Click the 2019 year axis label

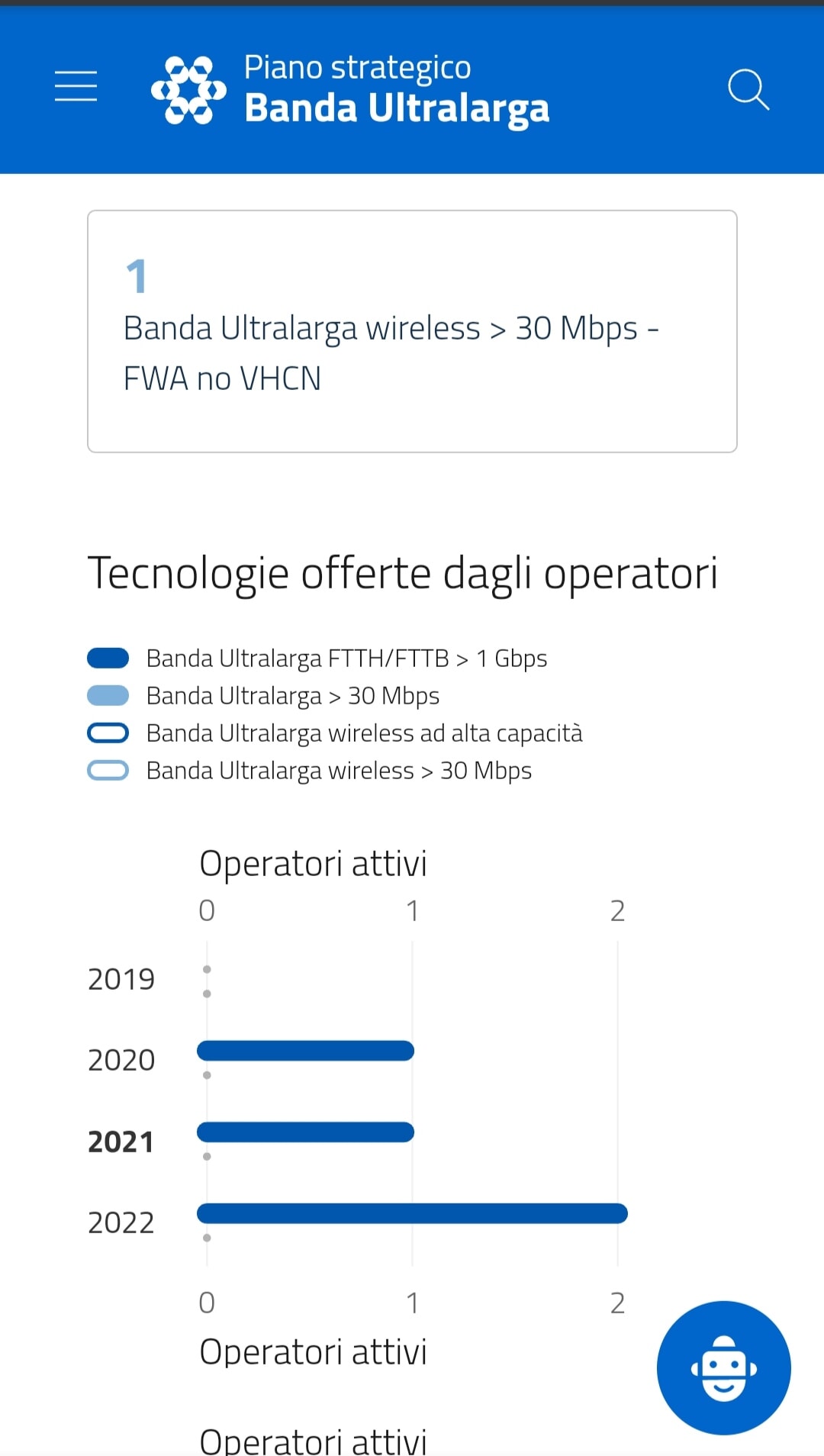coord(121,979)
